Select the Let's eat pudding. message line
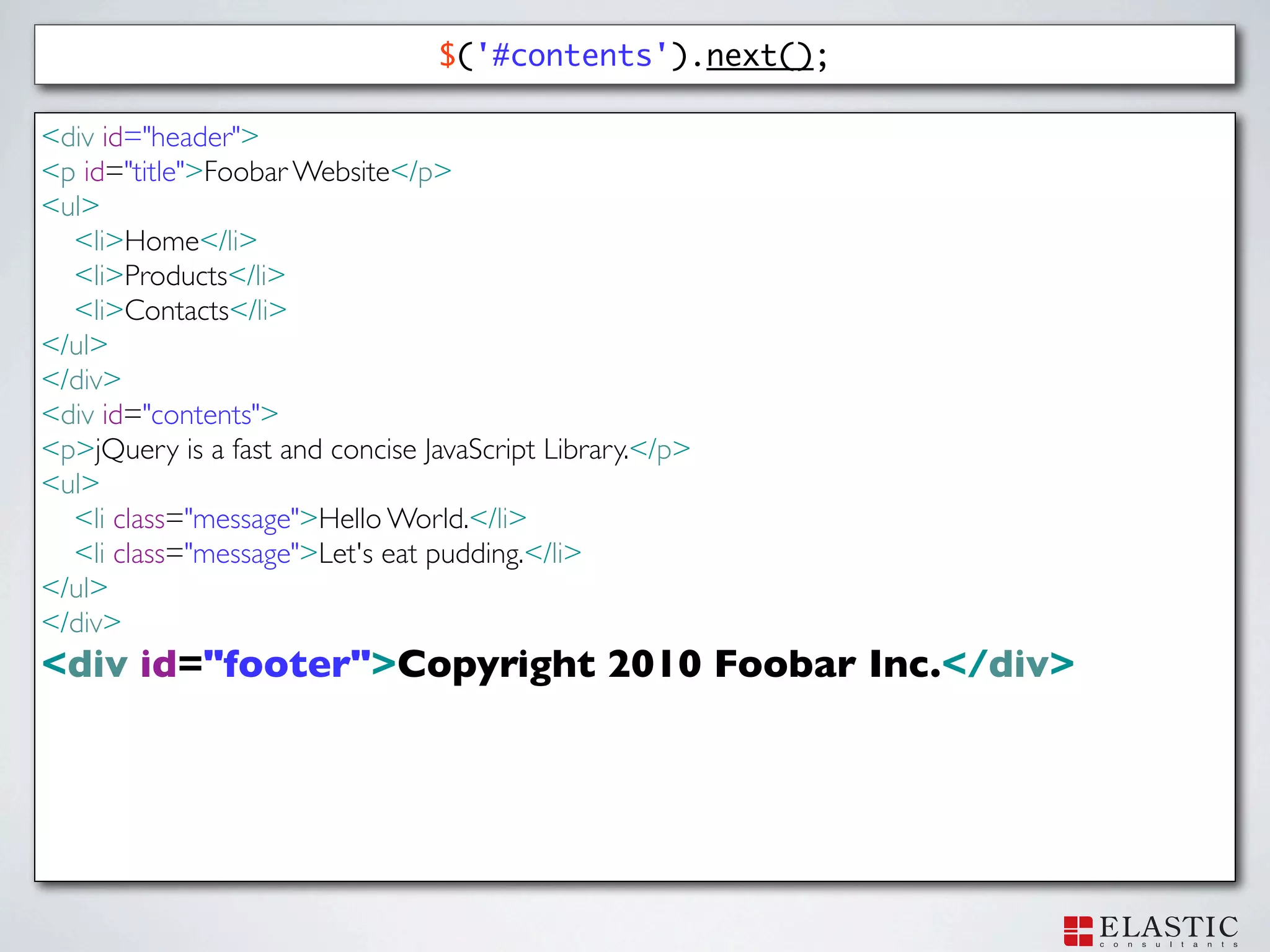The width and height of the screenshot is (1270, 952). (328, 553)
